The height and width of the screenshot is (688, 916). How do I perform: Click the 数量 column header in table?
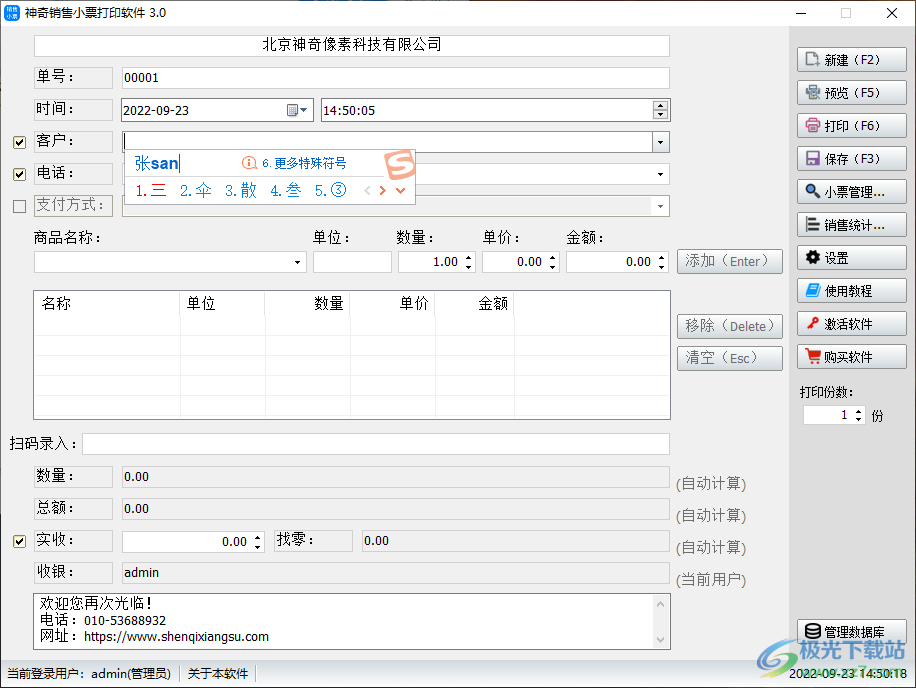307,304
